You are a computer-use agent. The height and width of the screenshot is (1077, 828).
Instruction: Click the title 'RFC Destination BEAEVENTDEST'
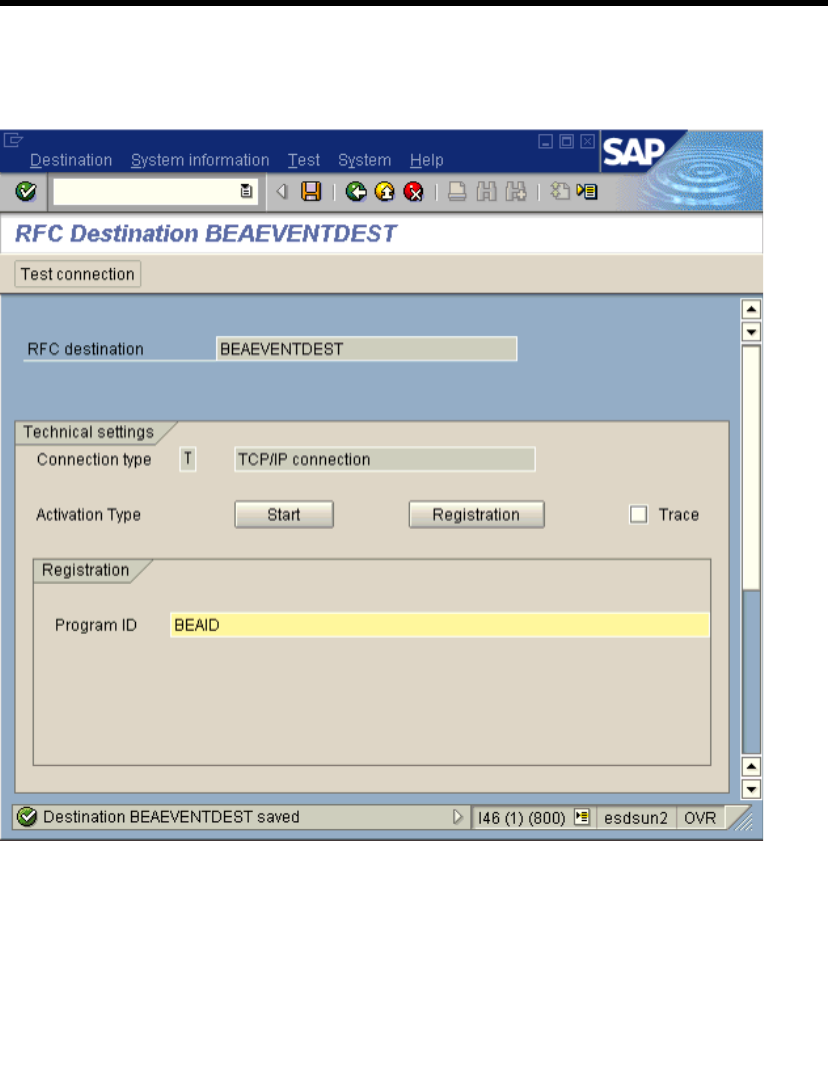(205, 234)
